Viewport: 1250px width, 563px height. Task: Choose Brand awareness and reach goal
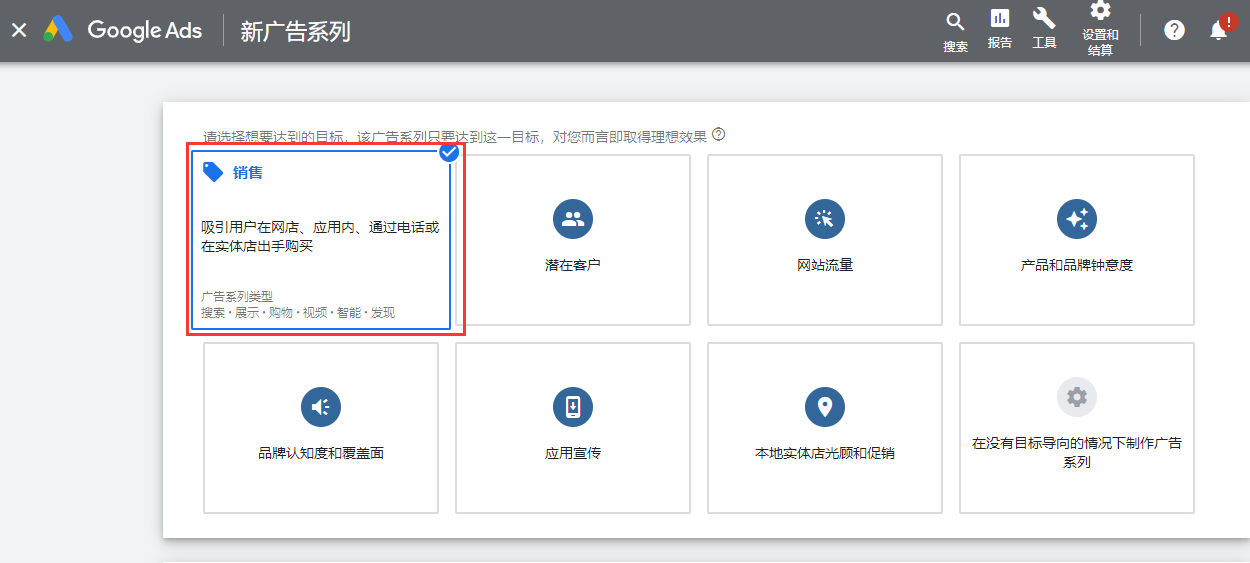[x=321, y=428]
